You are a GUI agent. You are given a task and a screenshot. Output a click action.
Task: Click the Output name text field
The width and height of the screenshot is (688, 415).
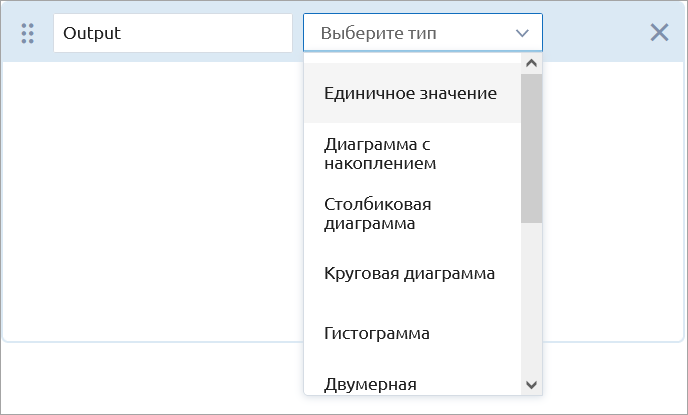pyautogui.click(x=173, y=33)
